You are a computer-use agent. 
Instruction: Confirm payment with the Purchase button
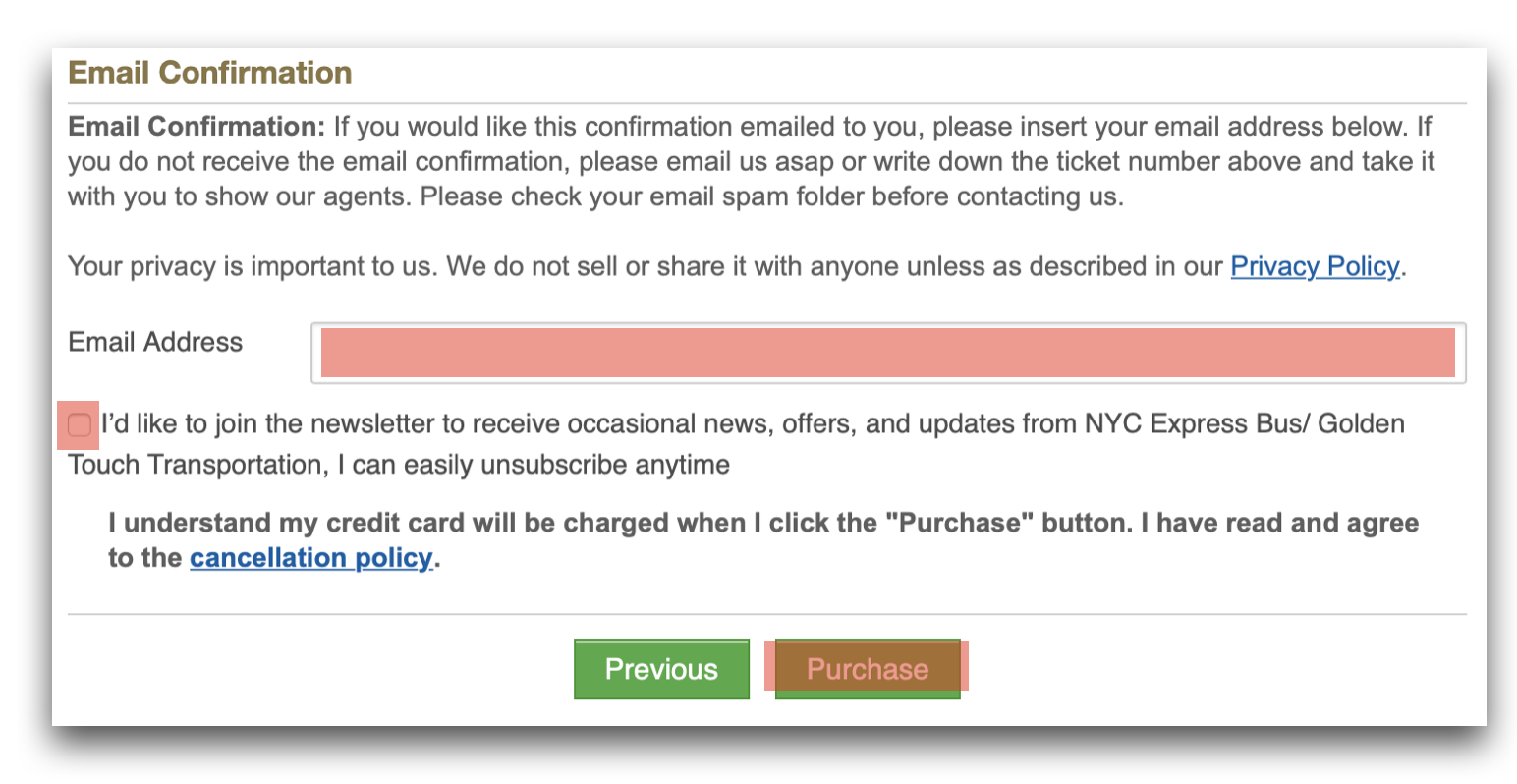pyautogui.click(x=868, y=669)
